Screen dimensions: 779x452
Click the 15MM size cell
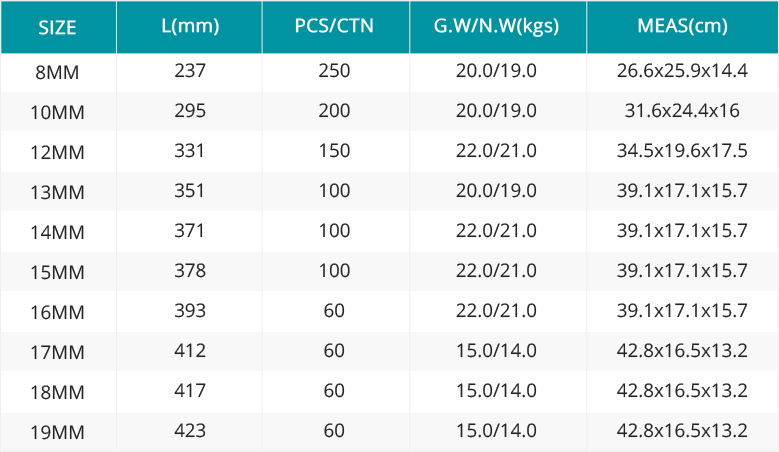57,272
